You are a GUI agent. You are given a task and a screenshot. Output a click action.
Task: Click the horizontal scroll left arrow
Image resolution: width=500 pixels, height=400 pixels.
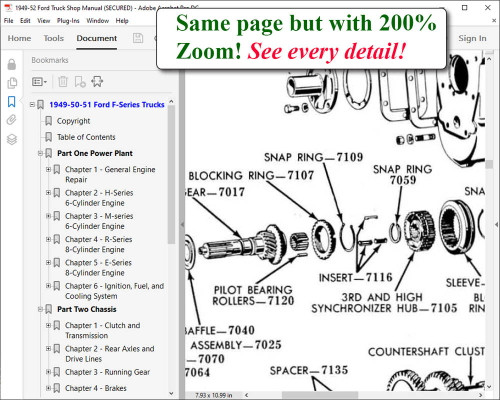pos(247,395)
